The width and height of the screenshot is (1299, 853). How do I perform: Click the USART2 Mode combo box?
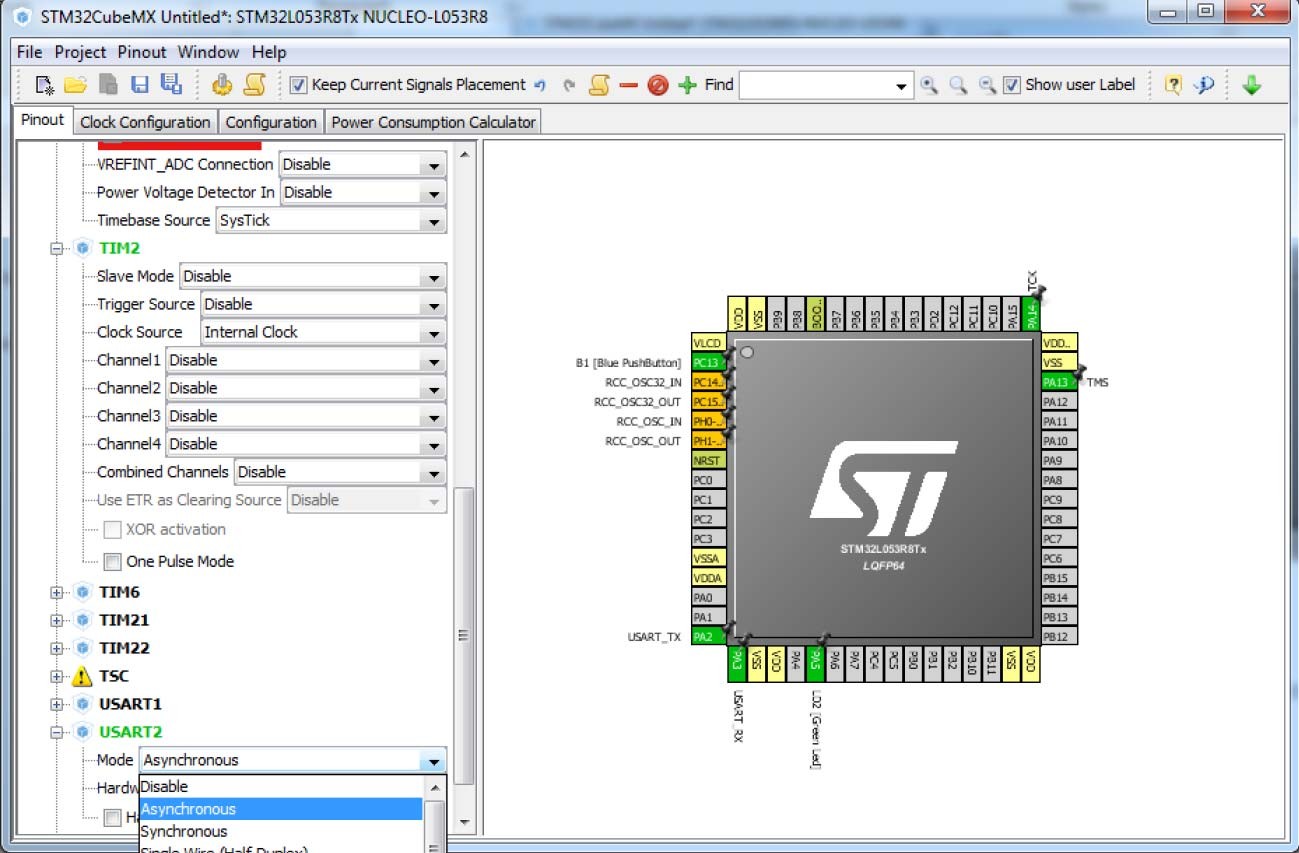click(292, 761)
